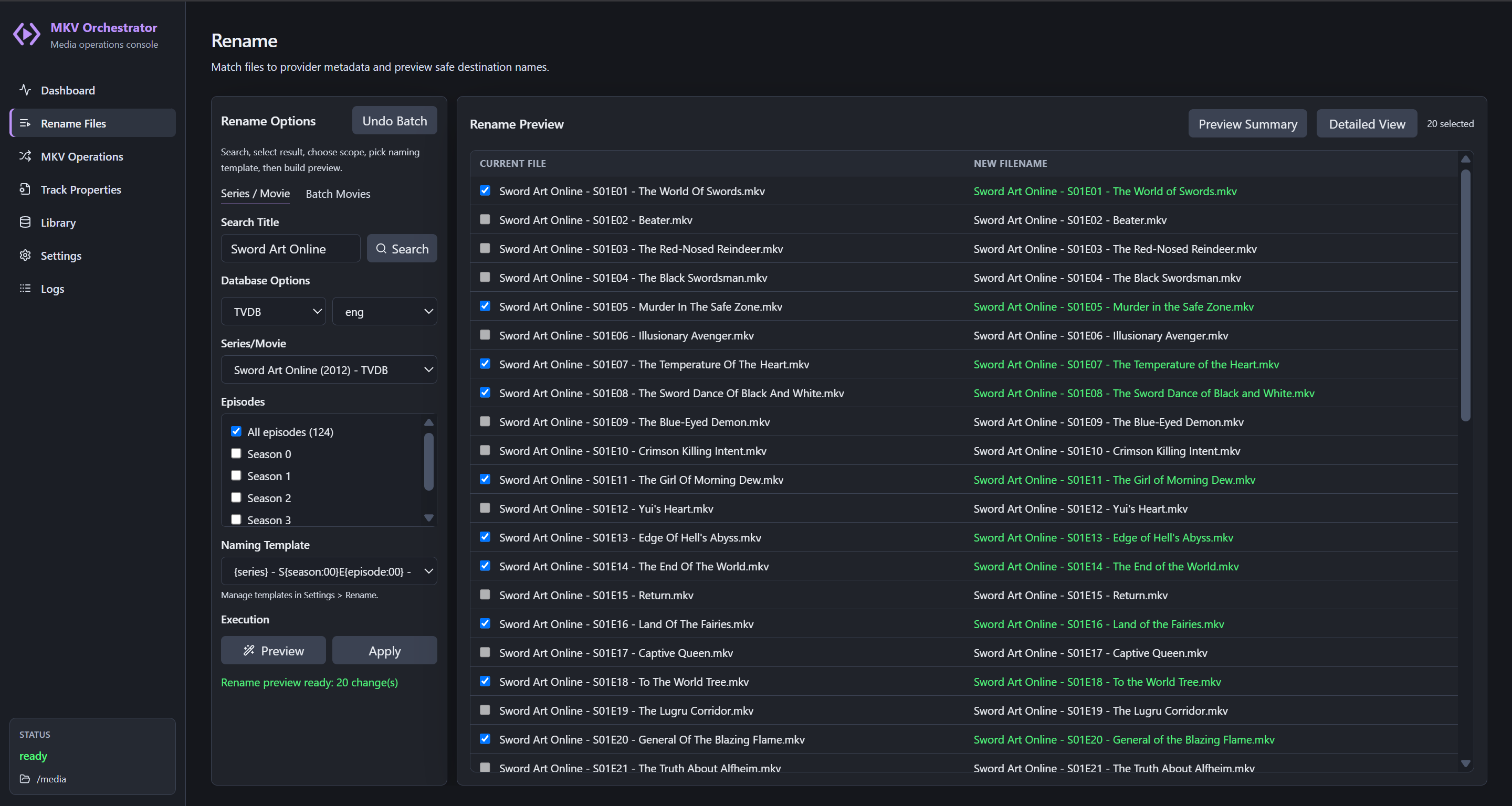
Task: Click the Track Properties file icon
Action: (25, 189)
